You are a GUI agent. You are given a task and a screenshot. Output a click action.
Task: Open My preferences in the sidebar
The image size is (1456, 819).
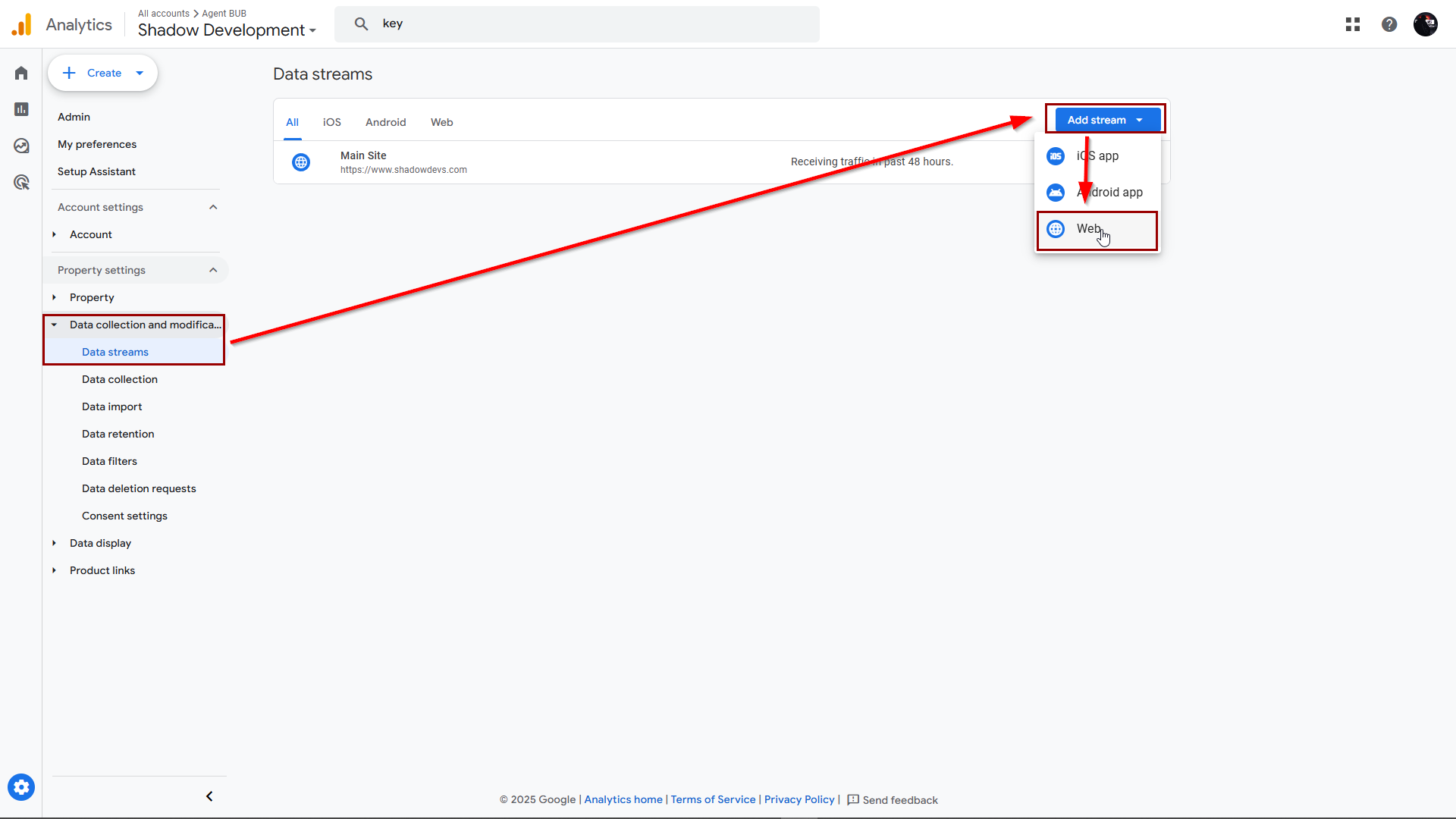click(x=97, y=144)
